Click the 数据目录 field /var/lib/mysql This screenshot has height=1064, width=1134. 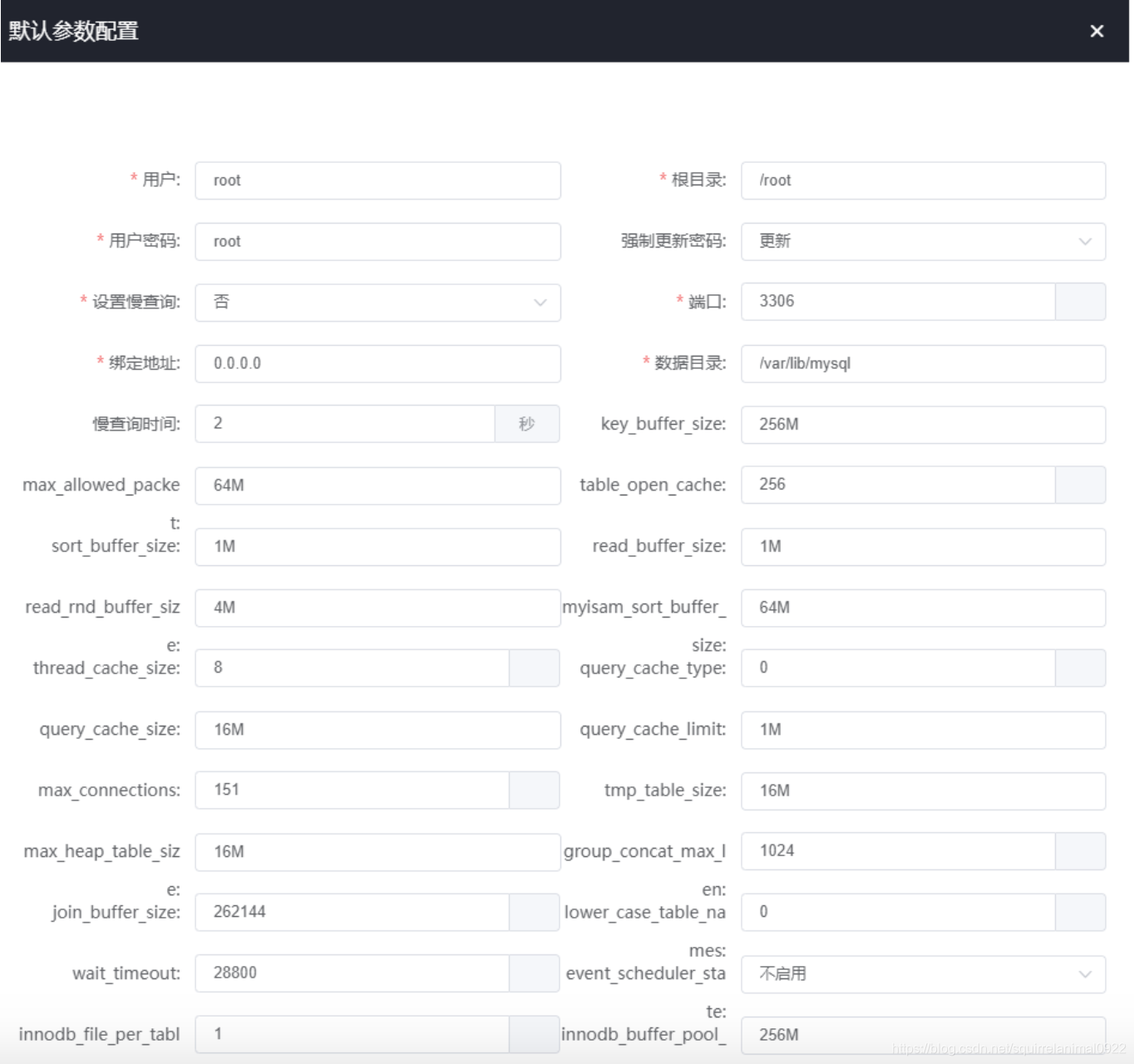coord(923,363)
